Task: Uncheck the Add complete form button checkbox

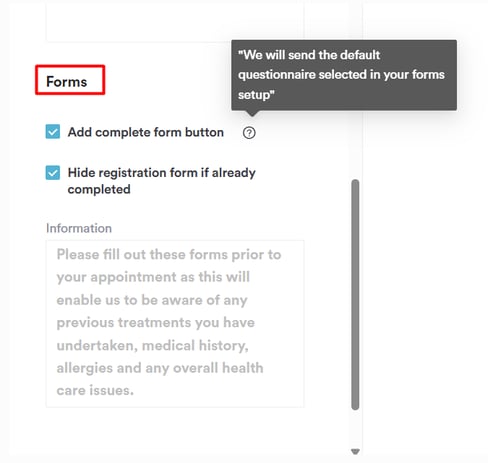Action: 53,131
